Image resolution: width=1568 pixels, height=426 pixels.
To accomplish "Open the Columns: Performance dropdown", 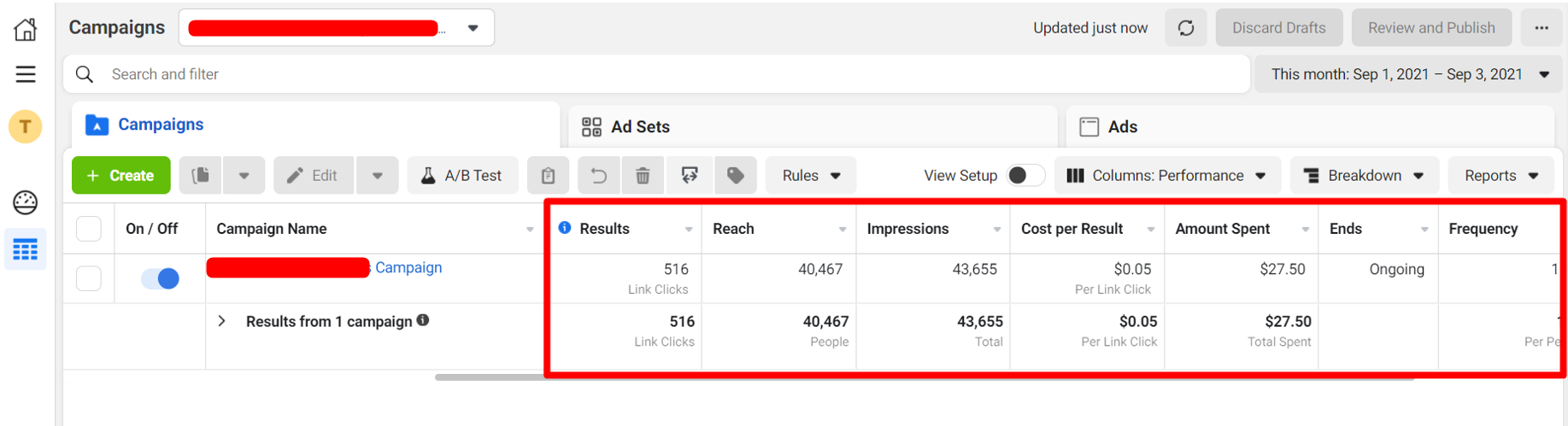I will 1167,176.
